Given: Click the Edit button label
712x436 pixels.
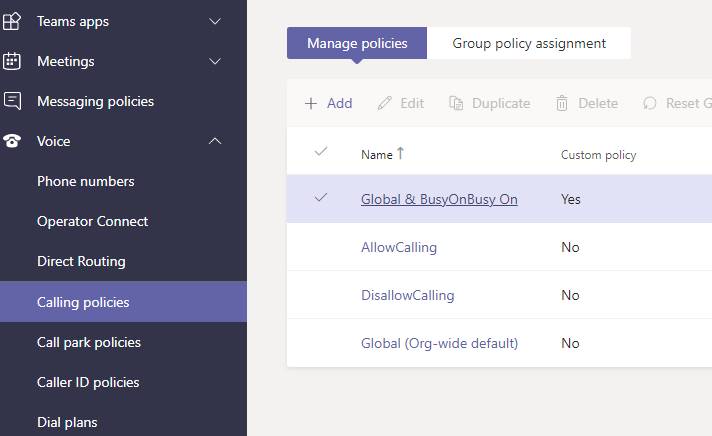Looking at the screenshot, I should 412,104.
